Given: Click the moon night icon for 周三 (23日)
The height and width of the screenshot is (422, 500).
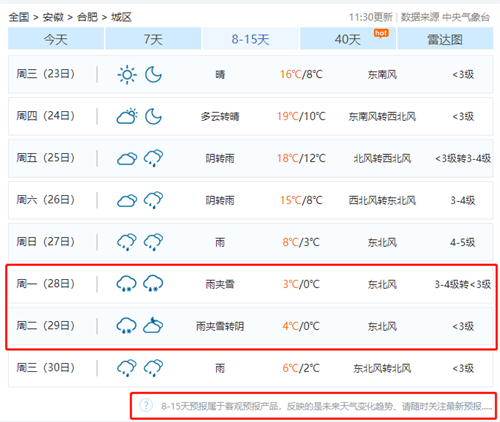Looking at the screenshot, I should (153, 74).
